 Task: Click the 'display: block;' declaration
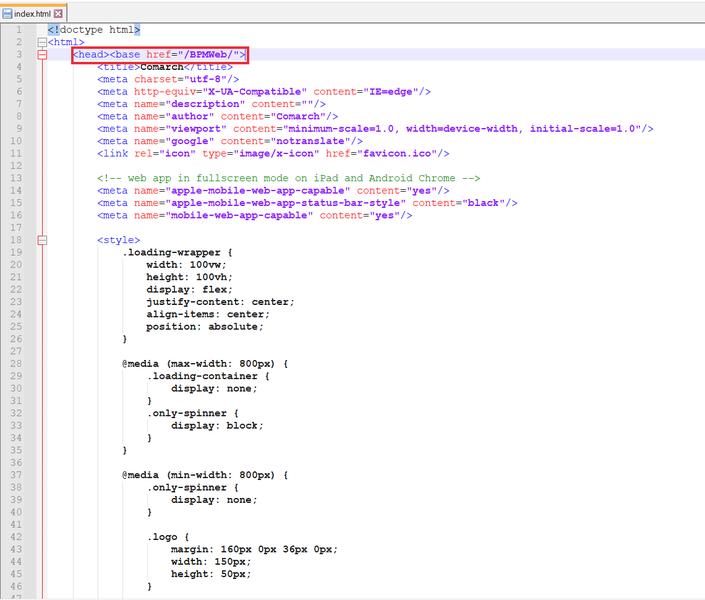[x=217, y=425]
